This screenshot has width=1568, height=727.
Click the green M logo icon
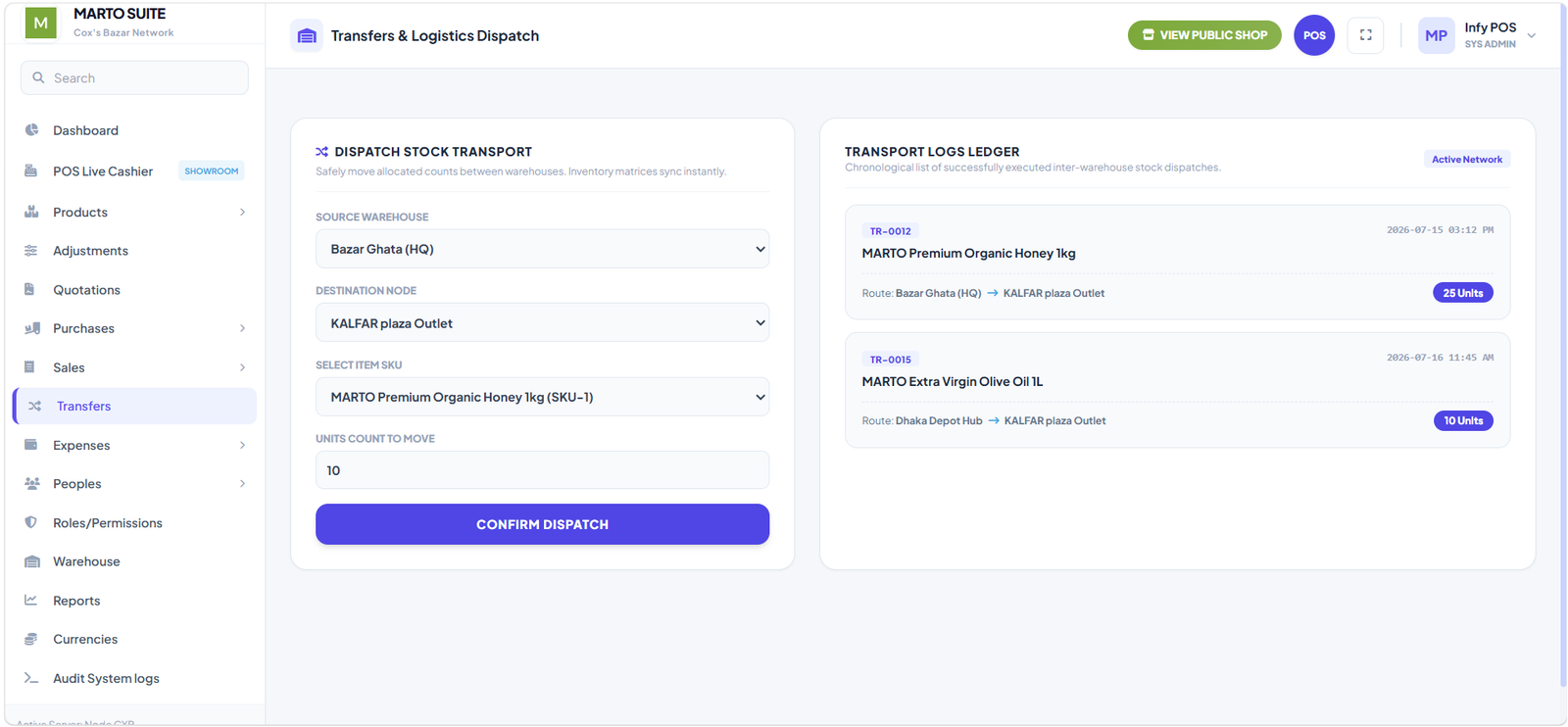pyautogui.click(x=40, y=23)
